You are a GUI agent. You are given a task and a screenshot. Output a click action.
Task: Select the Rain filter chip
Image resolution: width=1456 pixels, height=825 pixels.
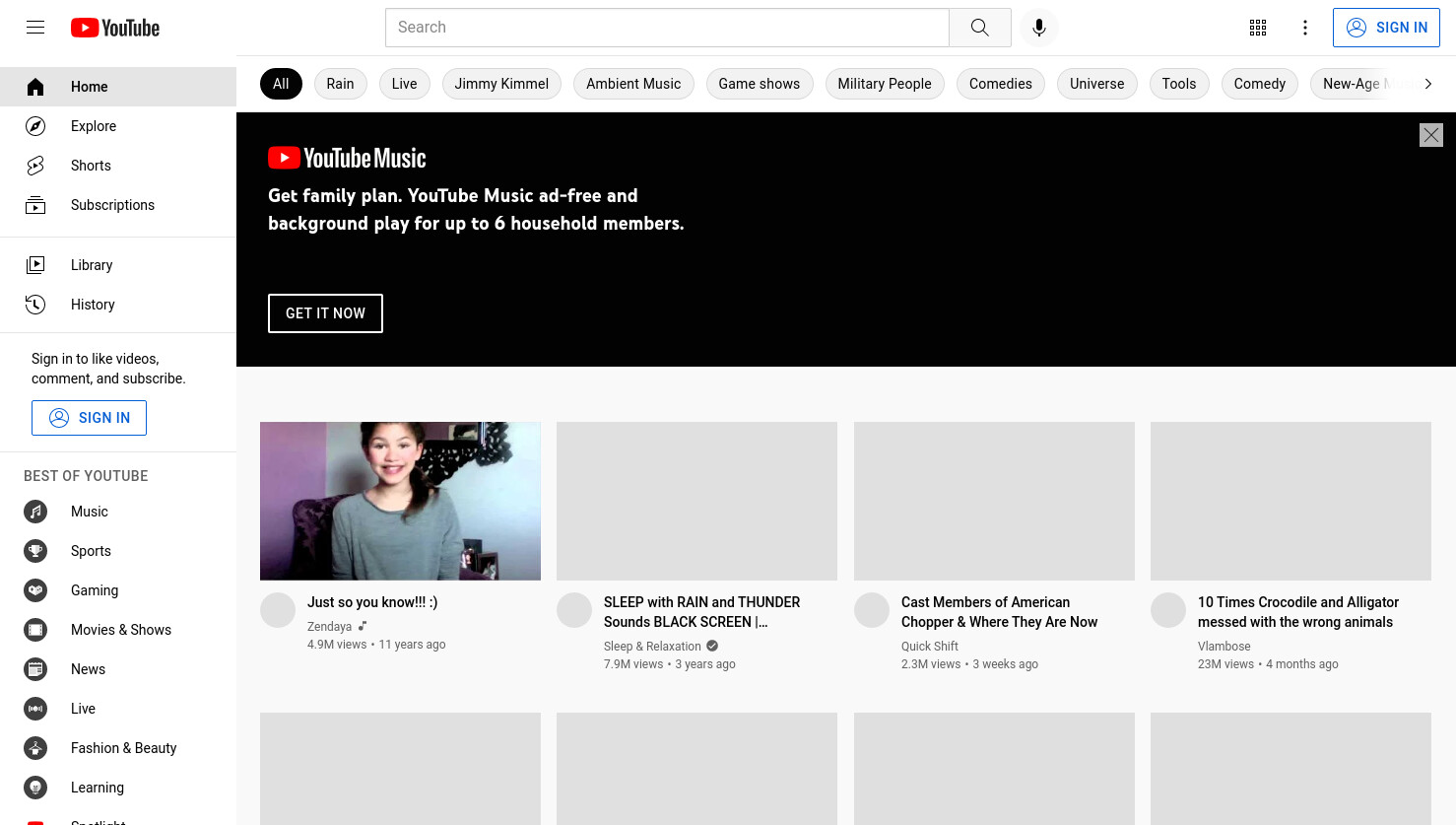click(x=341, y=84)
